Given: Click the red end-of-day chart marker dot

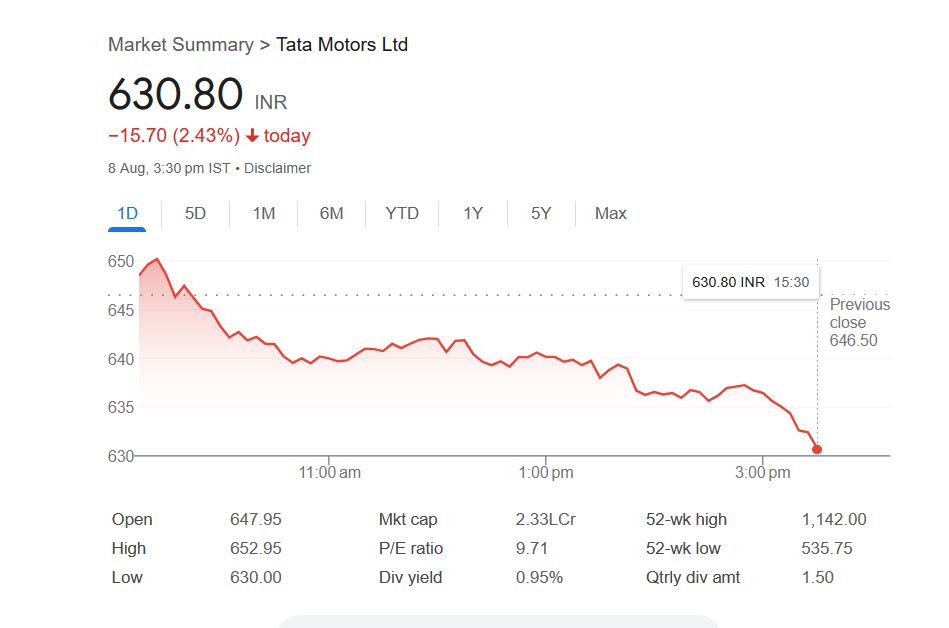Looking at the screenshot, I should click(817, 449).
